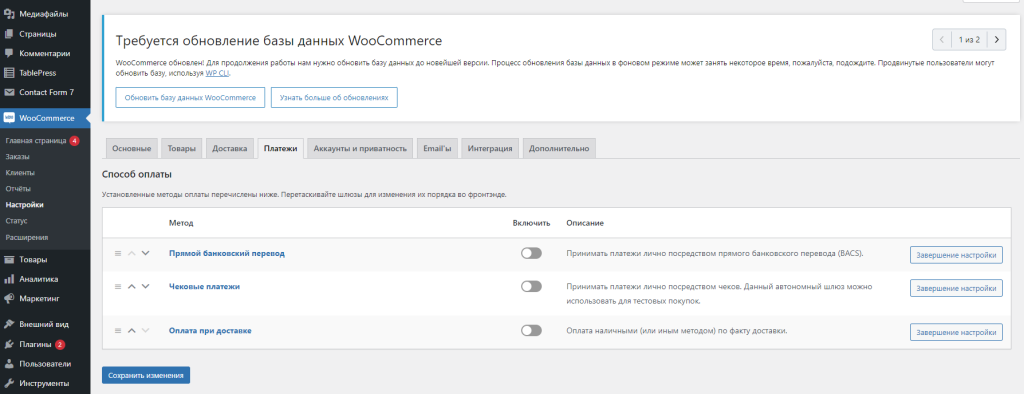Click the Способ оплаты heading

136,175
